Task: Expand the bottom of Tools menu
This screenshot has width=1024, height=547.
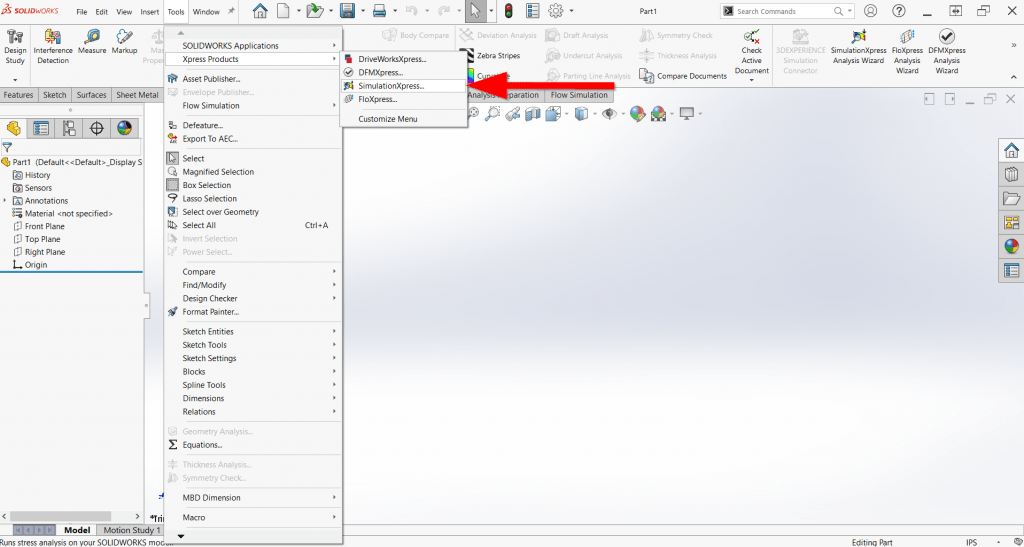Action: tap(181, 536)
